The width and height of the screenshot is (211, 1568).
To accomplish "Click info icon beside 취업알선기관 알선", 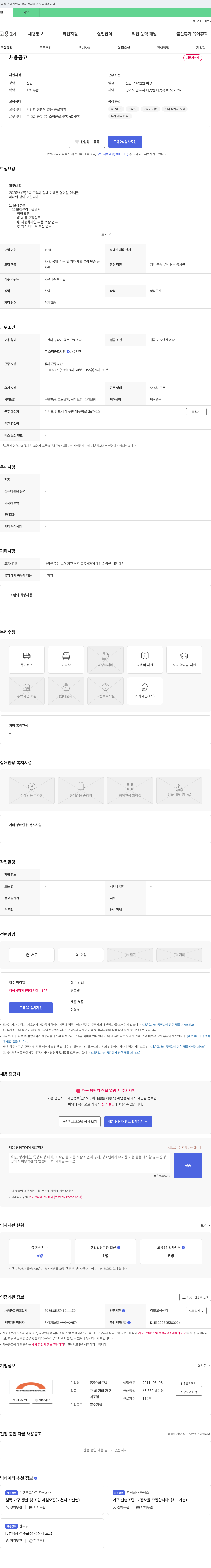I will coord(118,1247).
